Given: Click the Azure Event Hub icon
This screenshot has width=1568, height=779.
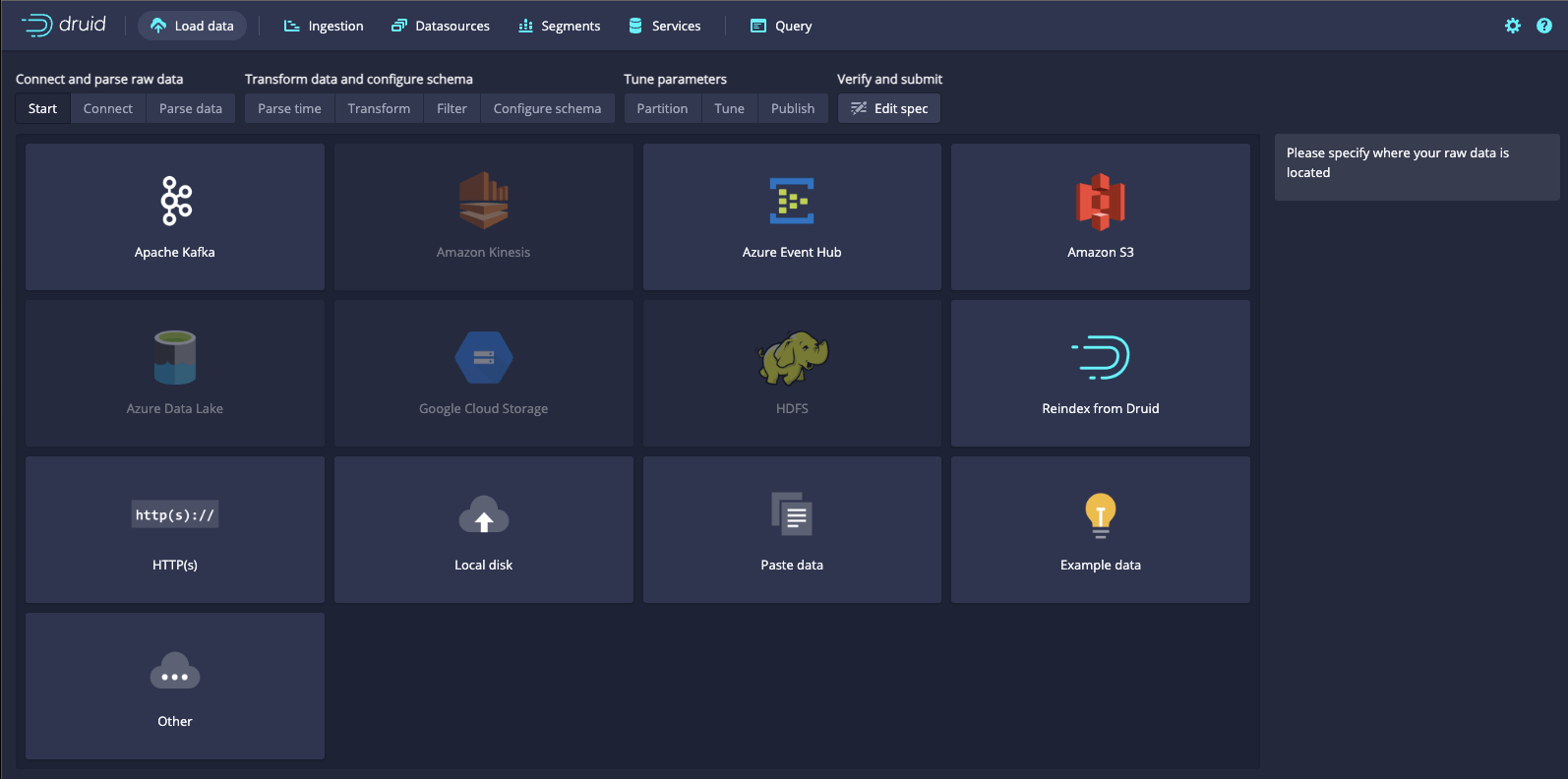Looking at the screenshot, I should (792, 201).
